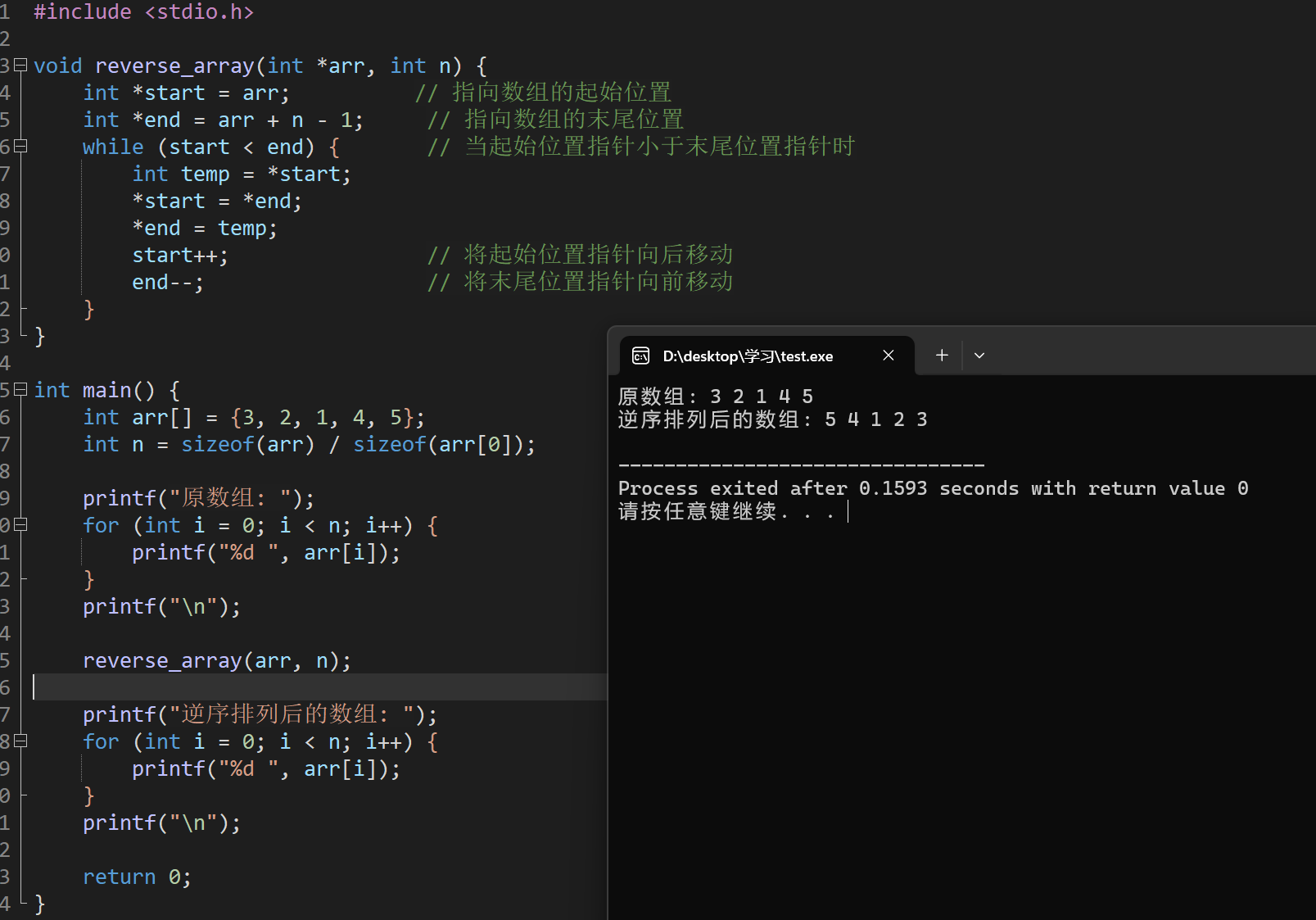Collapse the while loop fold marker
The height and width of the screenshot is (920, 1316).
(20, 146)
